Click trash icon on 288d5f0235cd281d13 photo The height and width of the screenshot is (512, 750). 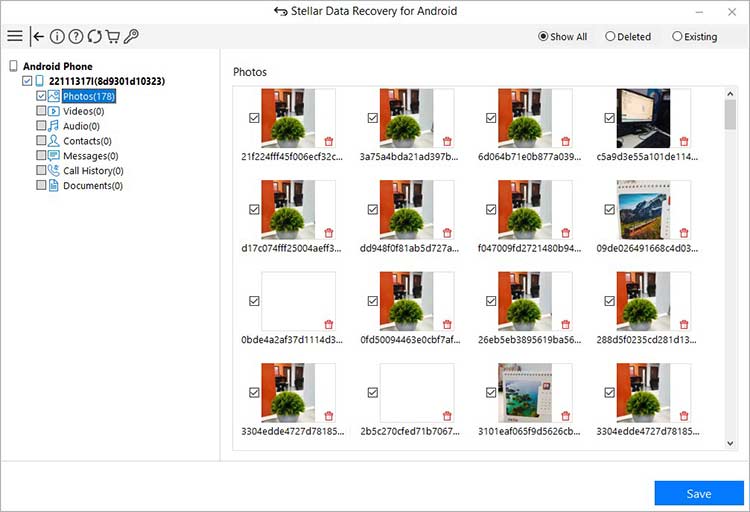pyautogui.click(x=684, y=324)
